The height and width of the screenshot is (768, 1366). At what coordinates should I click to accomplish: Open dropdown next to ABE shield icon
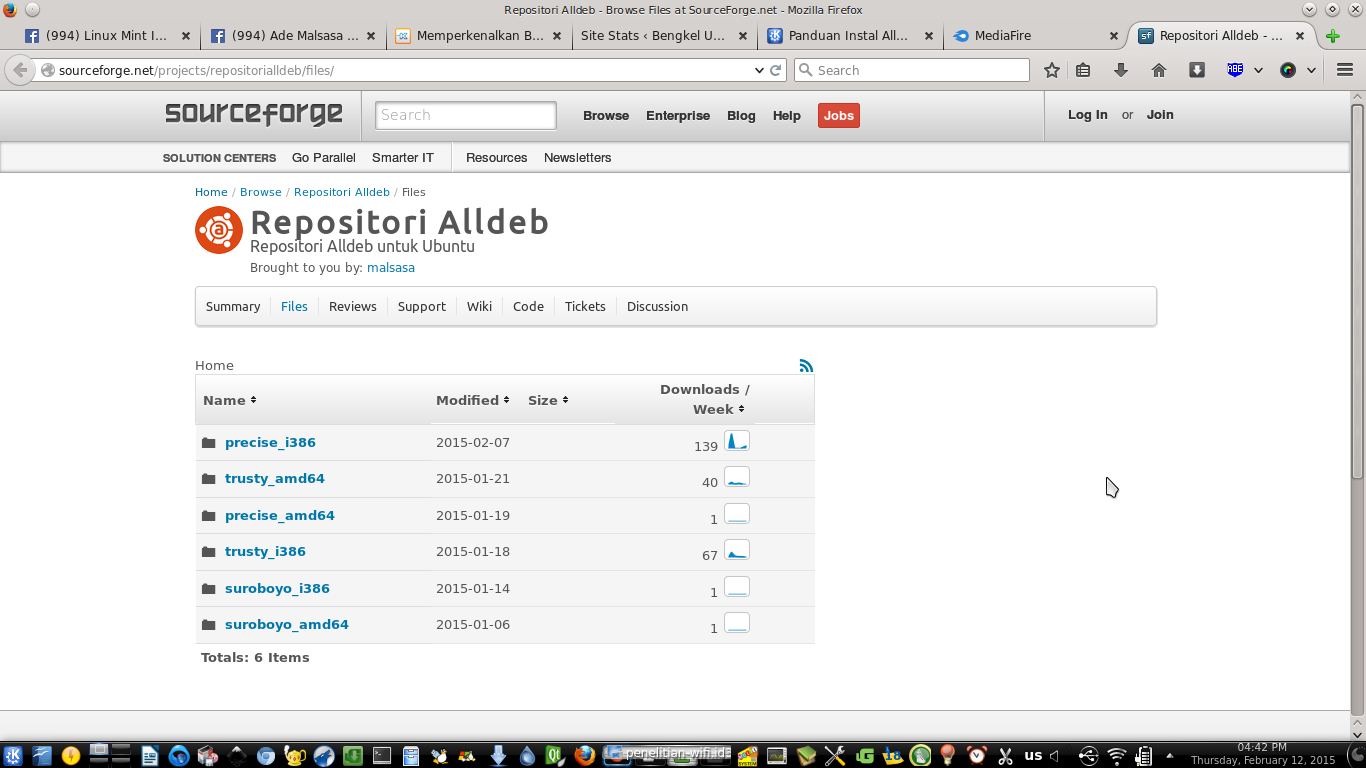coord(1258,71)
